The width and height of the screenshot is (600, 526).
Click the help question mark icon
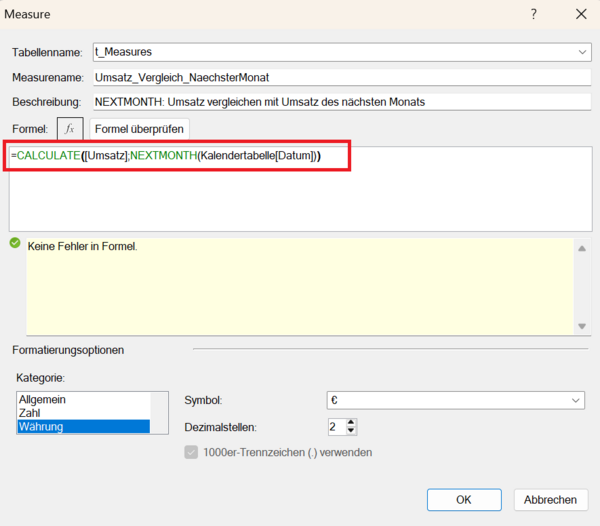tap(533, 14)
